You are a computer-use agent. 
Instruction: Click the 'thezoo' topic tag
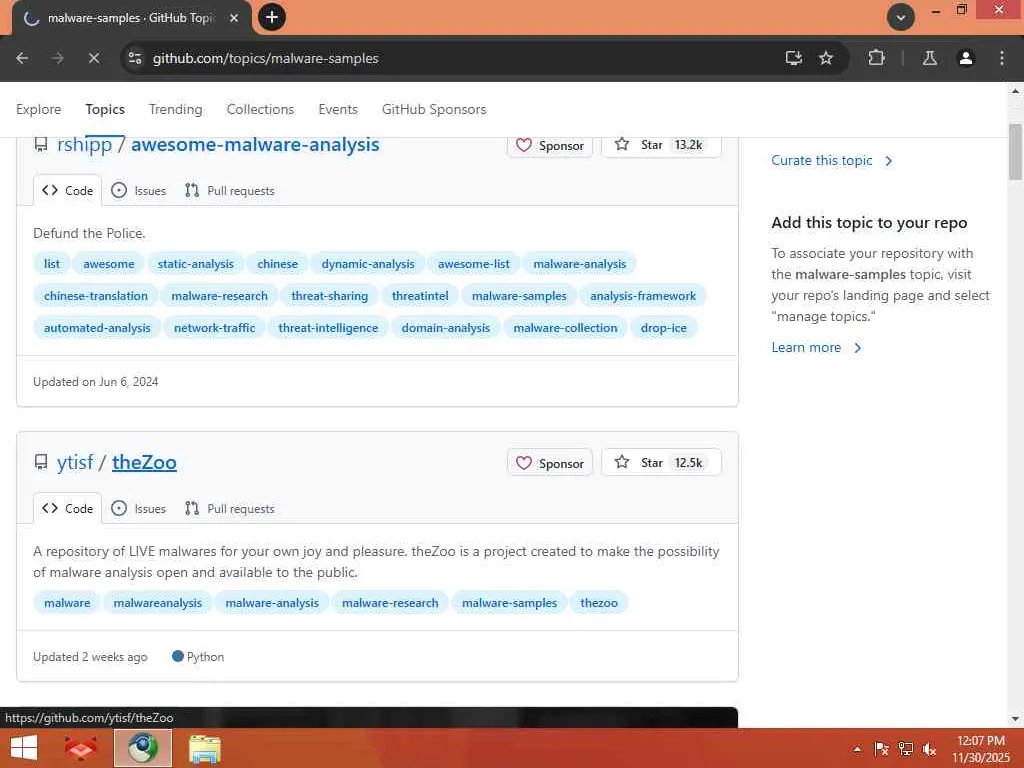(599, 603)
